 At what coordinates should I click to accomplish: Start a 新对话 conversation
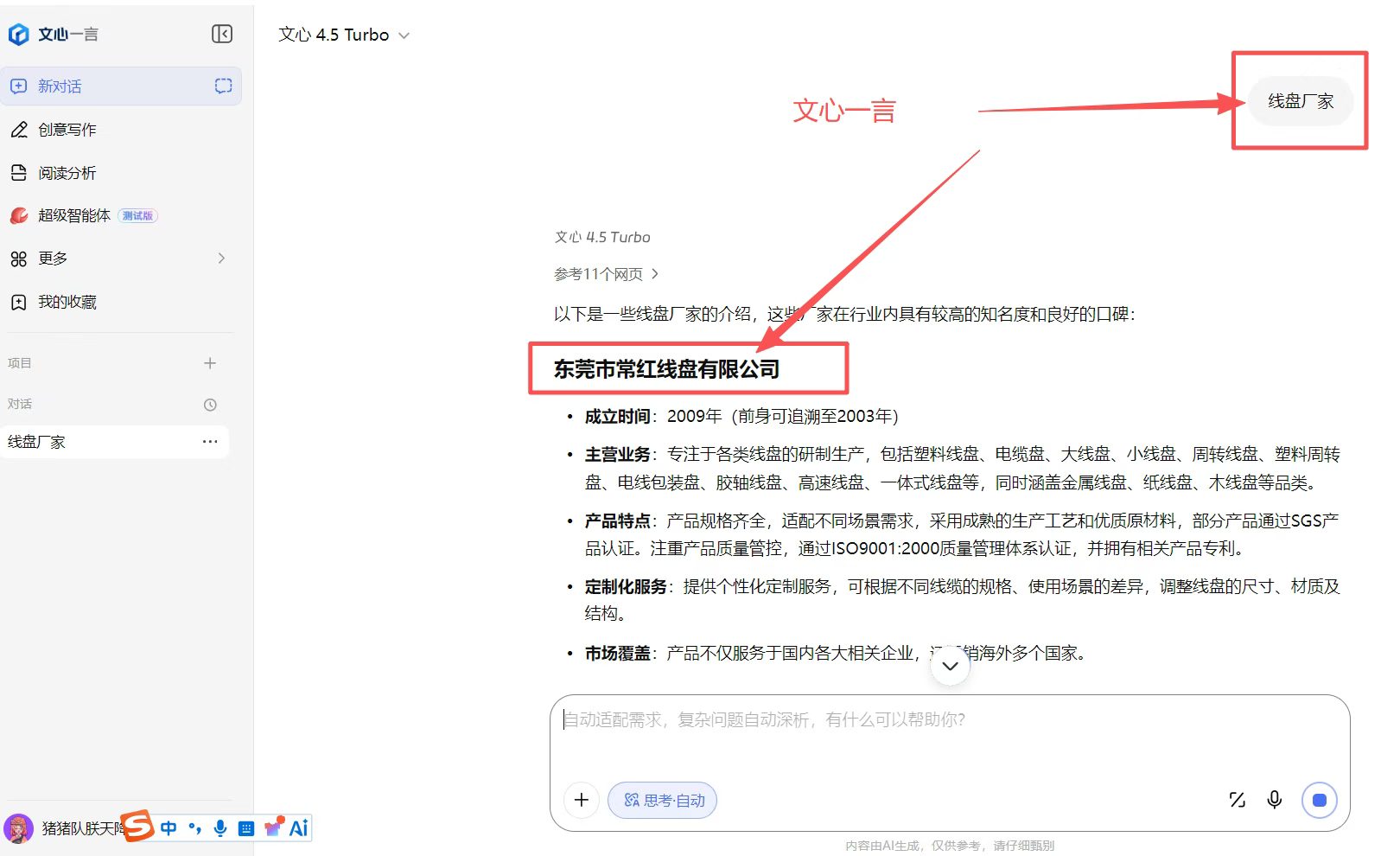tap(121, 86)
